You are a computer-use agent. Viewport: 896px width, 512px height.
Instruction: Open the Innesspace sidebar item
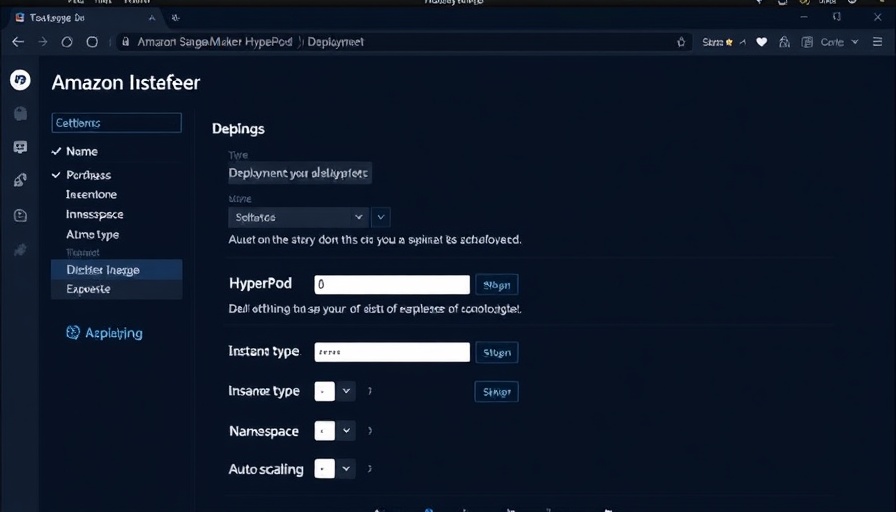coord(94,215)
